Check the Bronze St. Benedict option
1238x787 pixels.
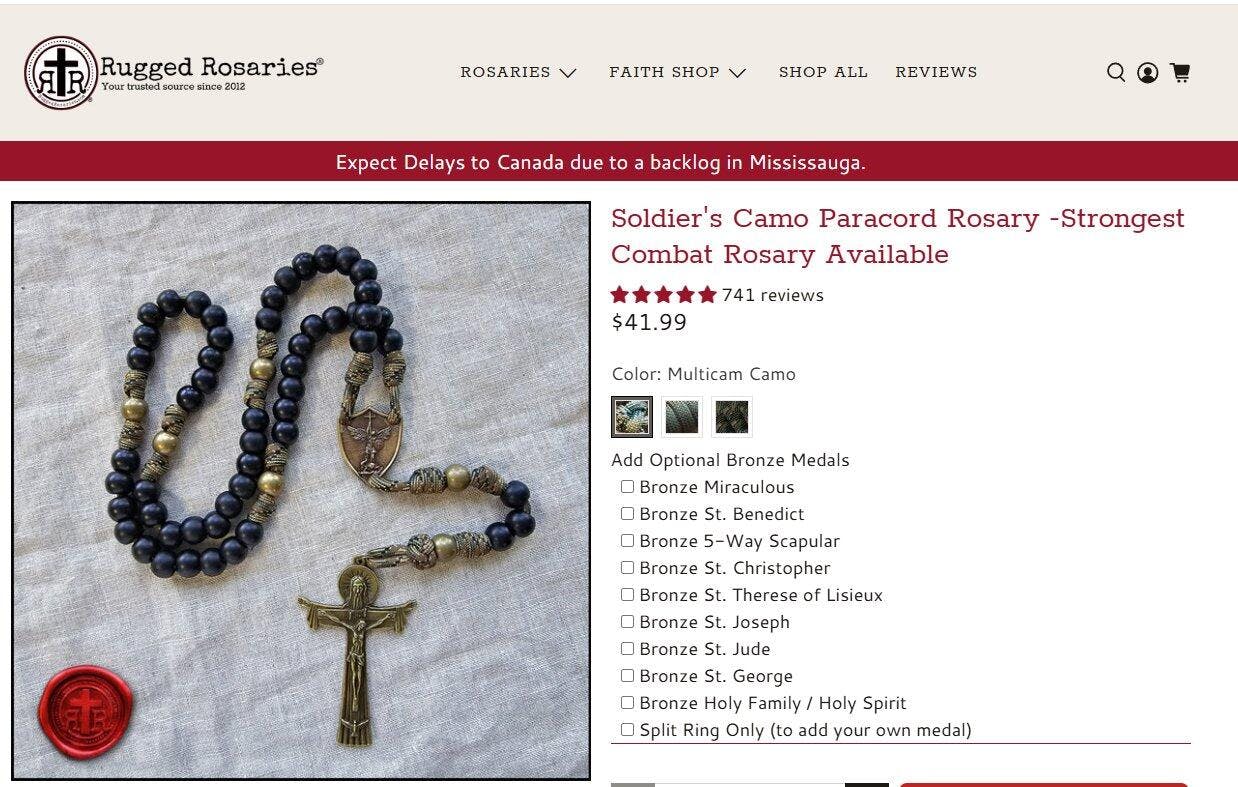point(627,514)
